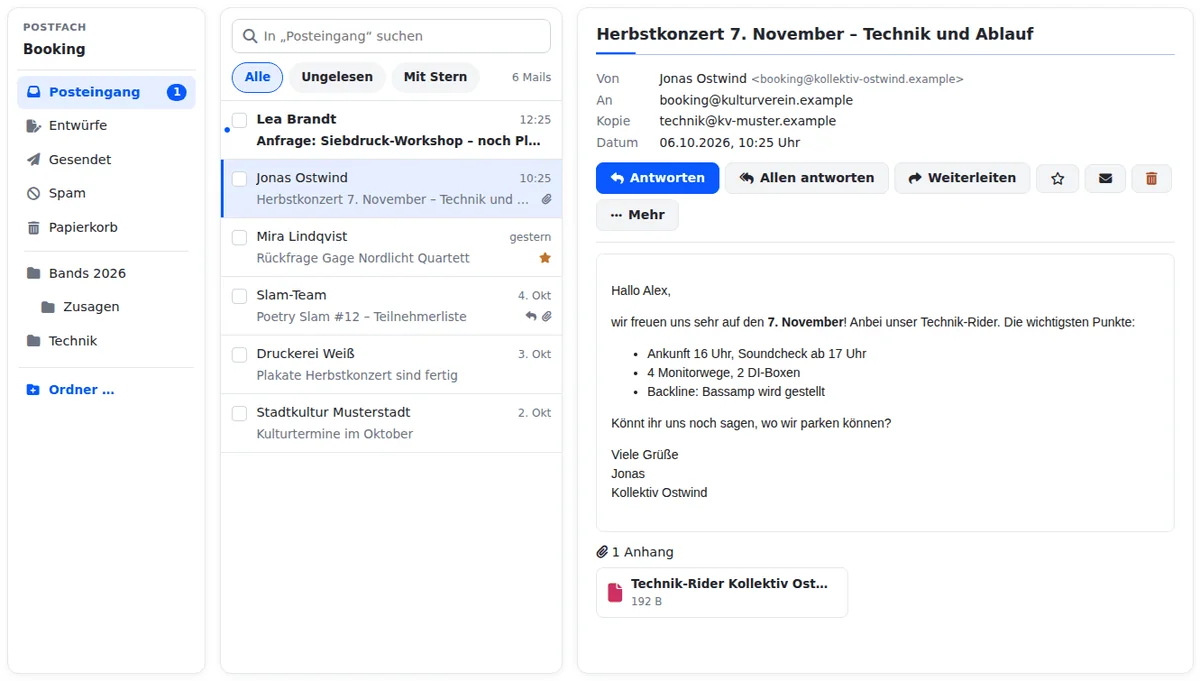1200x681 pixels.
Task: Open the Technik folder
Action: (106, 341)
